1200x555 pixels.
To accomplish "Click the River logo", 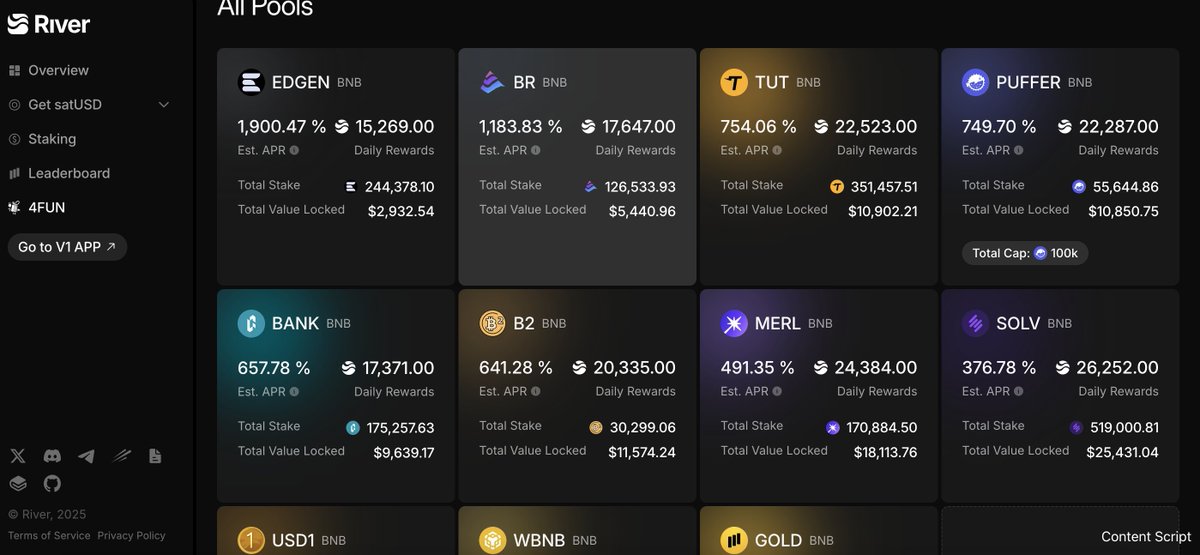I will pyautogui.click(x=49, y=24).
